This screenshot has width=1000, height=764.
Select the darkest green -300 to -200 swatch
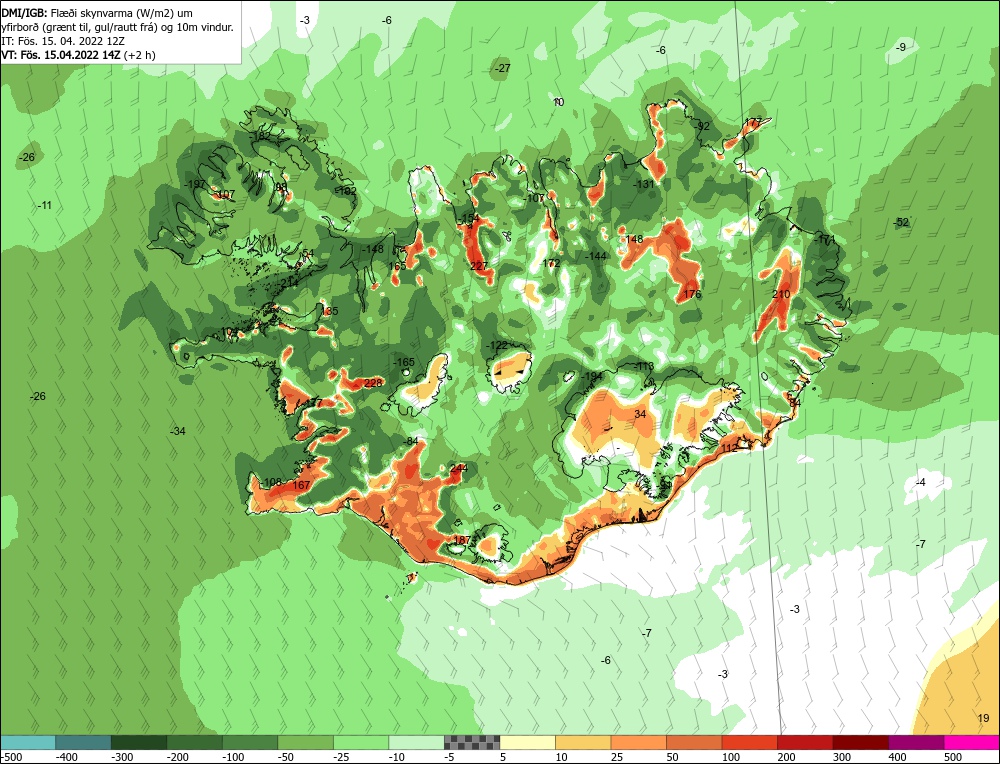tap(139, 742)
